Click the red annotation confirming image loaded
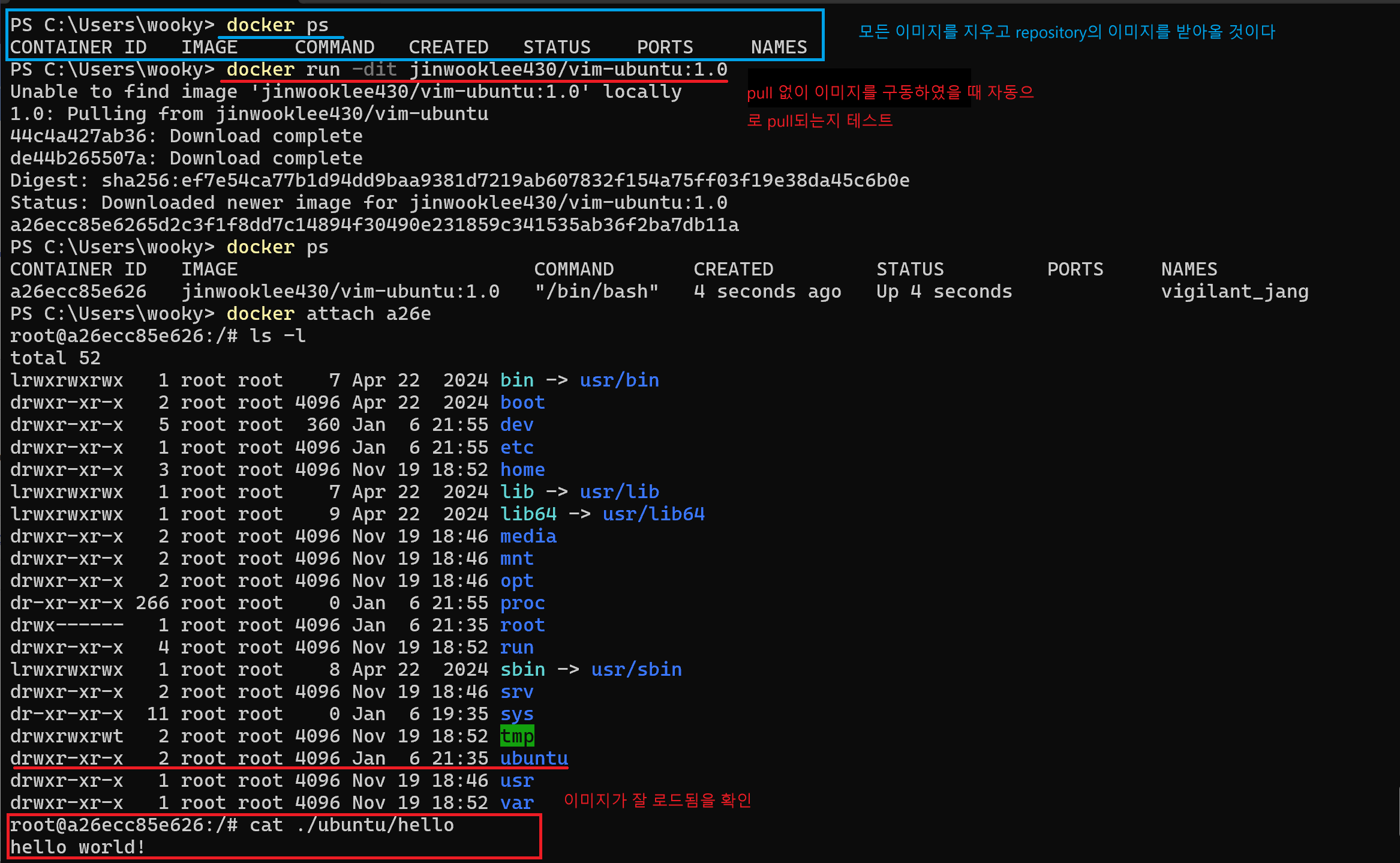 coord(657,800)
